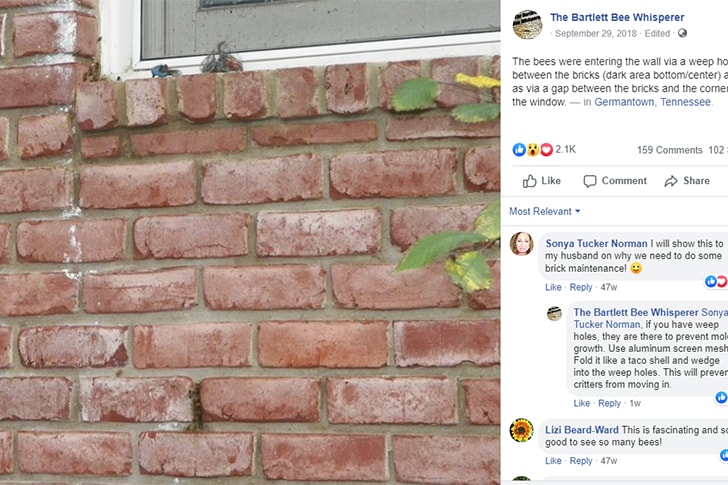The height and width of the screenshot is (485, 728).
Task: Click the September 29, 2018 post date
Action: click(596, 33)
